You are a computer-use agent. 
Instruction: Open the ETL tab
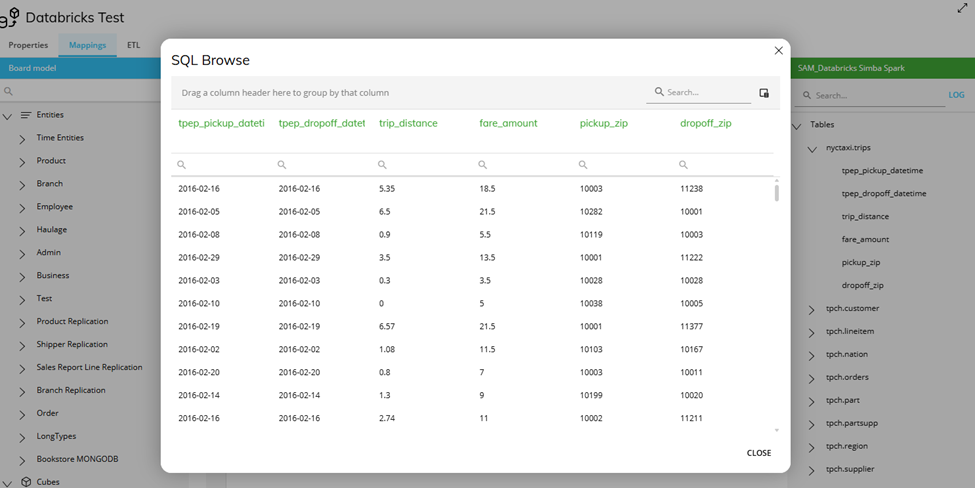pyautogui.click(x=134, y=45)
